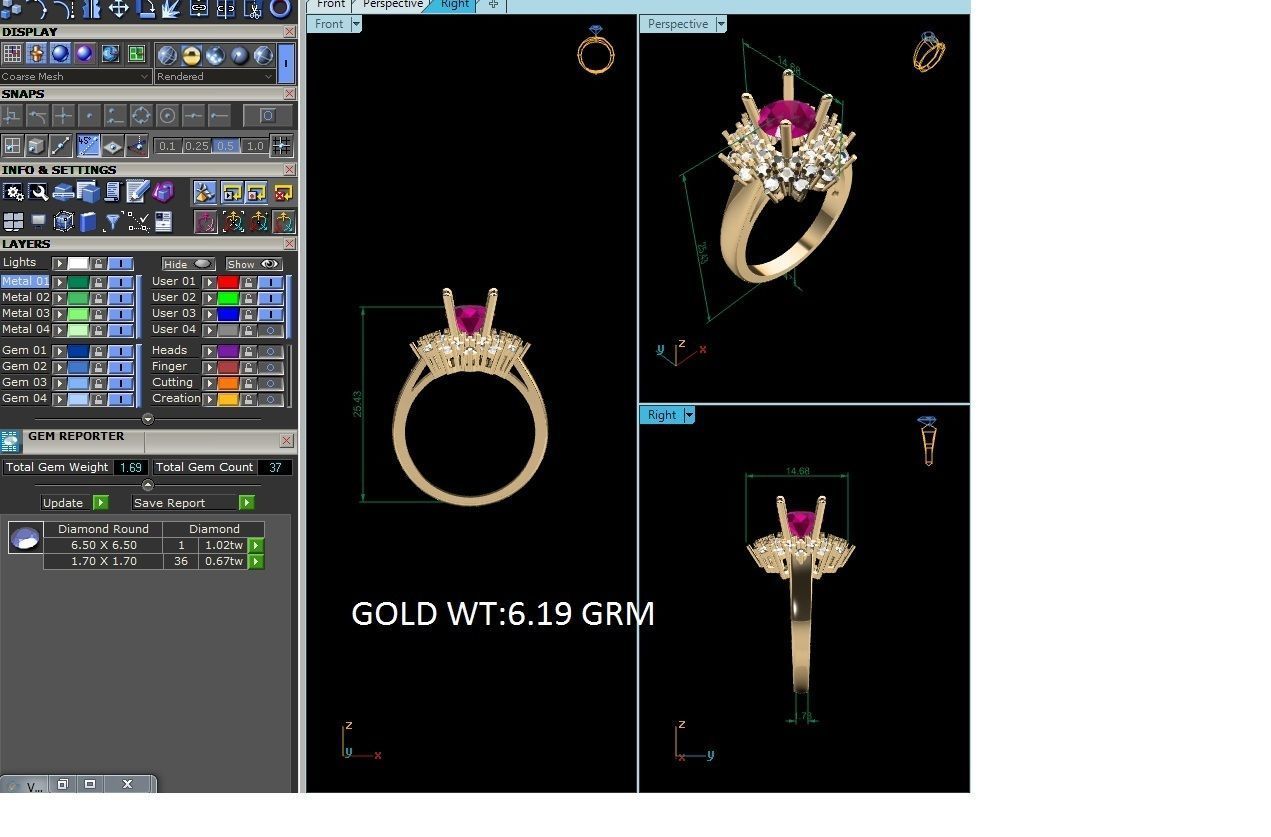Expand the Metal 01 layer arrow

tap(59, 282)
